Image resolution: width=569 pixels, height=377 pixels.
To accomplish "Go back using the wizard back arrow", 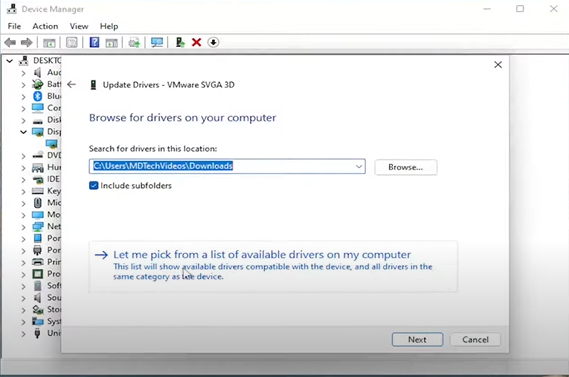I will point(71,85).
